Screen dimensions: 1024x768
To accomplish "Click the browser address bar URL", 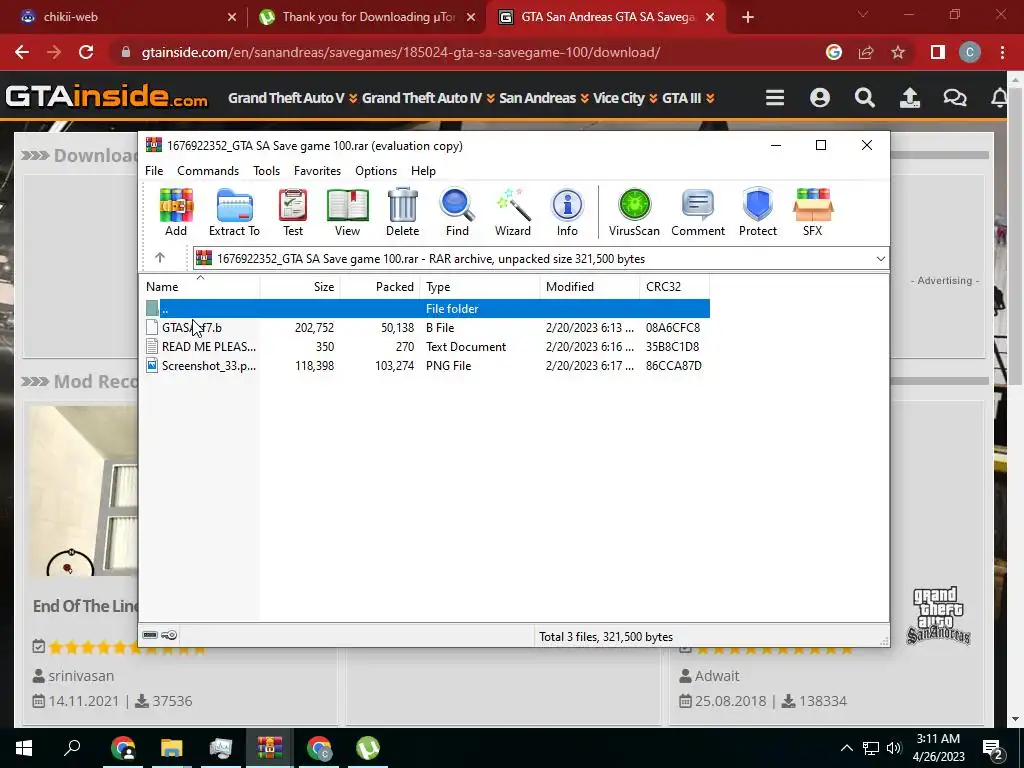I will point(400,52).
